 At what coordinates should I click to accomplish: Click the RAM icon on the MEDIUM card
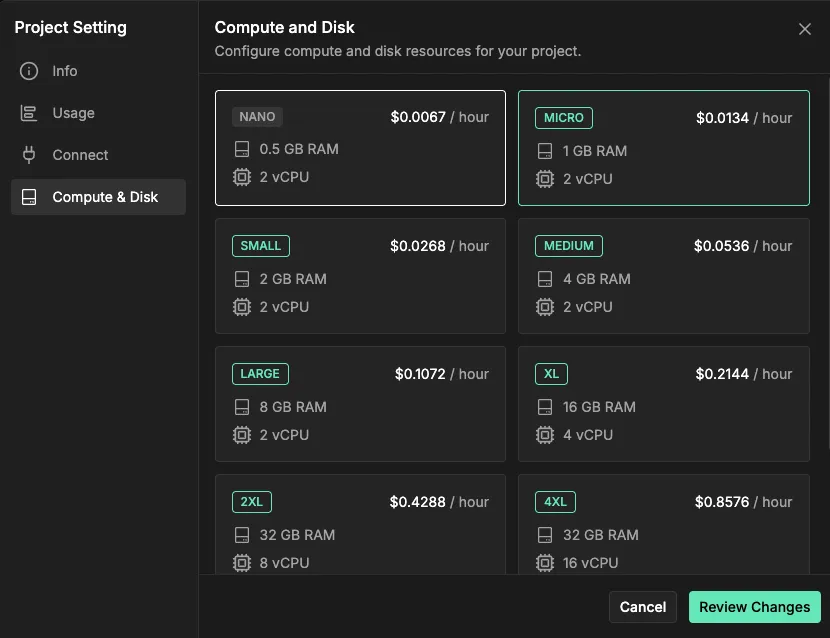point(545,278)
